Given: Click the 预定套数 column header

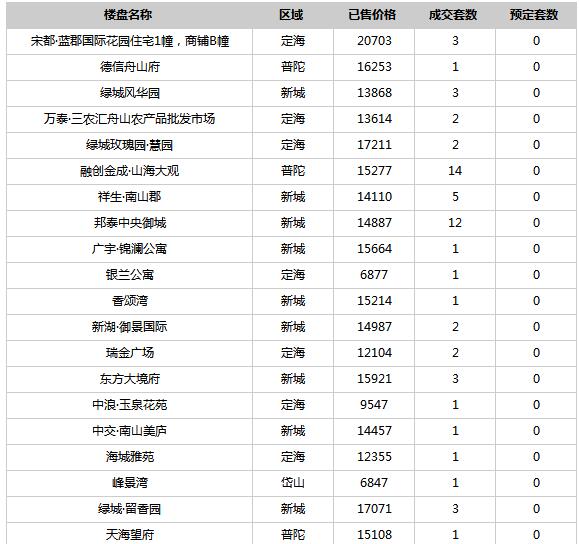Looking at the screenshot, I should point(534,15).
